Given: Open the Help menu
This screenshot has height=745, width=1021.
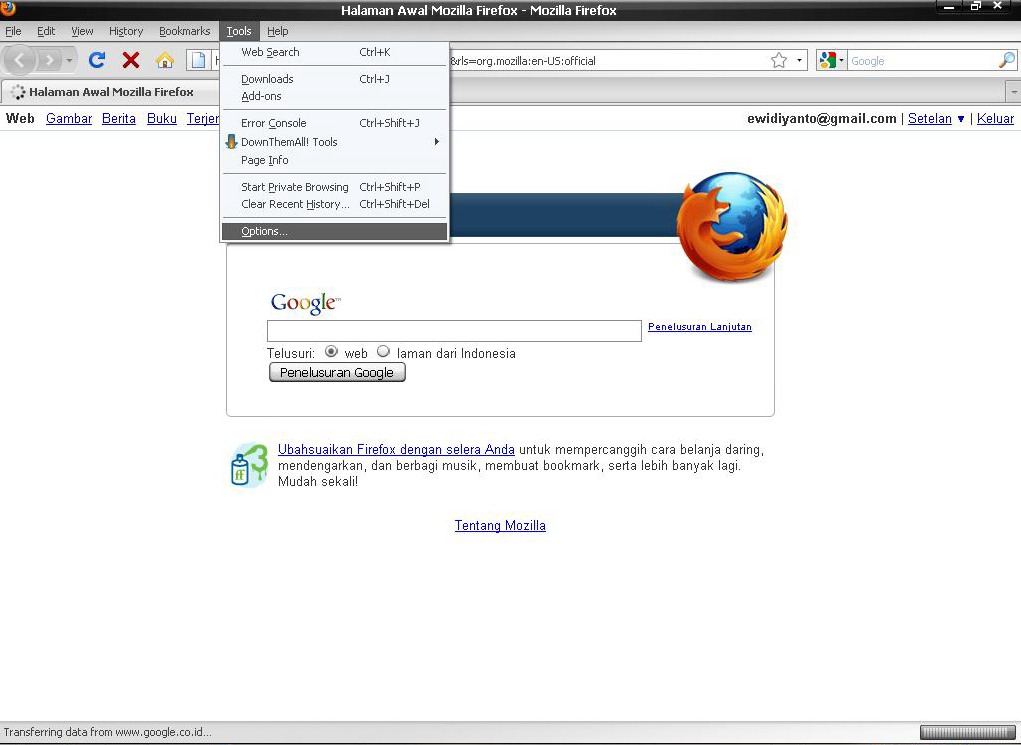Looking at the screenshot, I should (x=277, y=31).
